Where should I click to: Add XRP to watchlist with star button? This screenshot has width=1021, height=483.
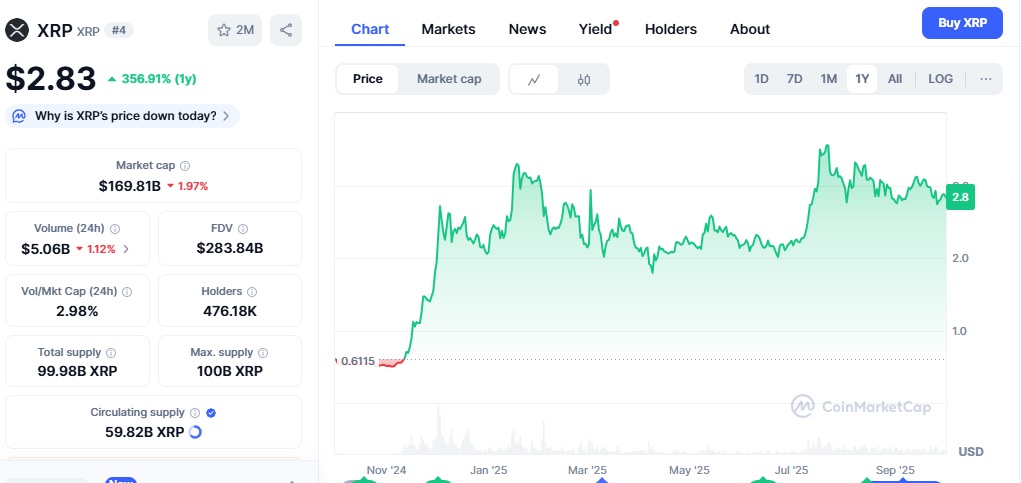pyautogui.click(x=235, y=30)
